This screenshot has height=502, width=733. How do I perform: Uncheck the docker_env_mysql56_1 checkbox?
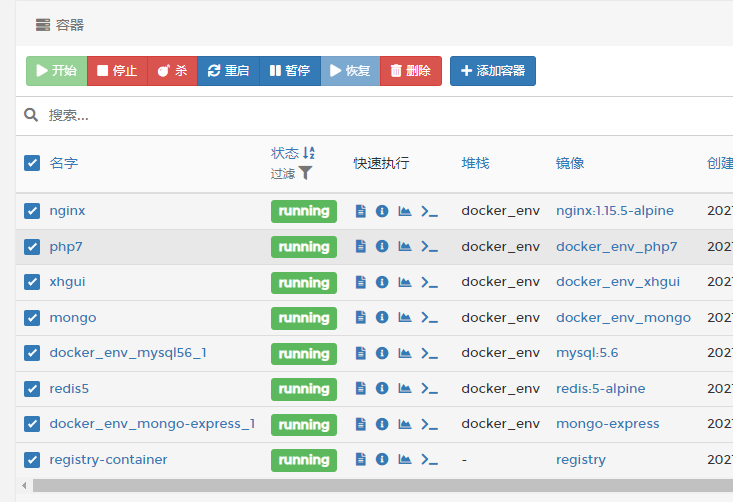32,353
